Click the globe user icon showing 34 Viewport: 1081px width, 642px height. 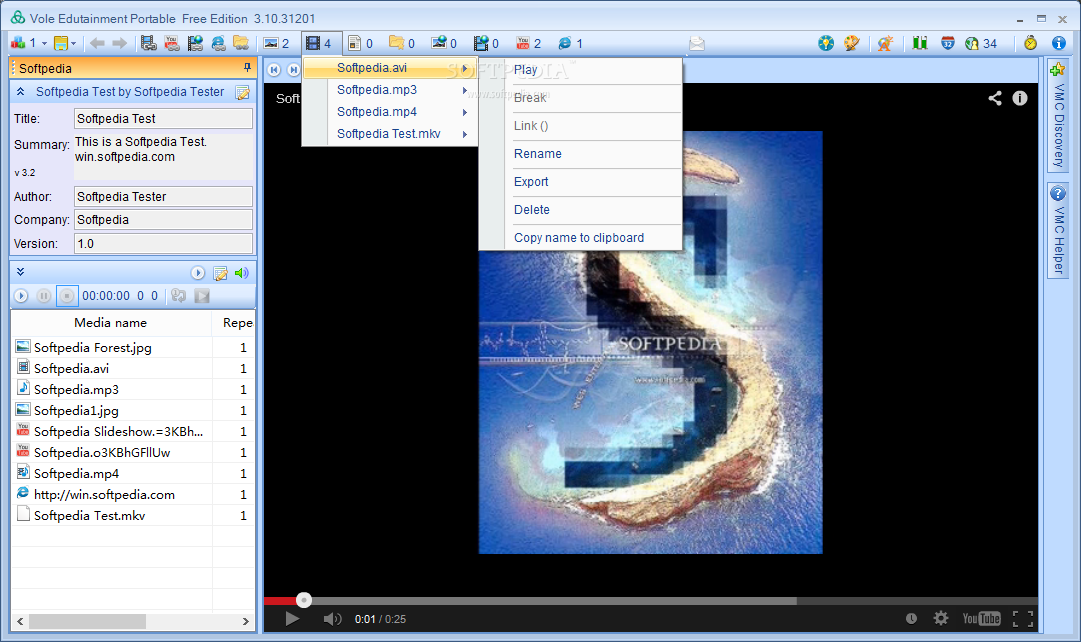point(981,43)
